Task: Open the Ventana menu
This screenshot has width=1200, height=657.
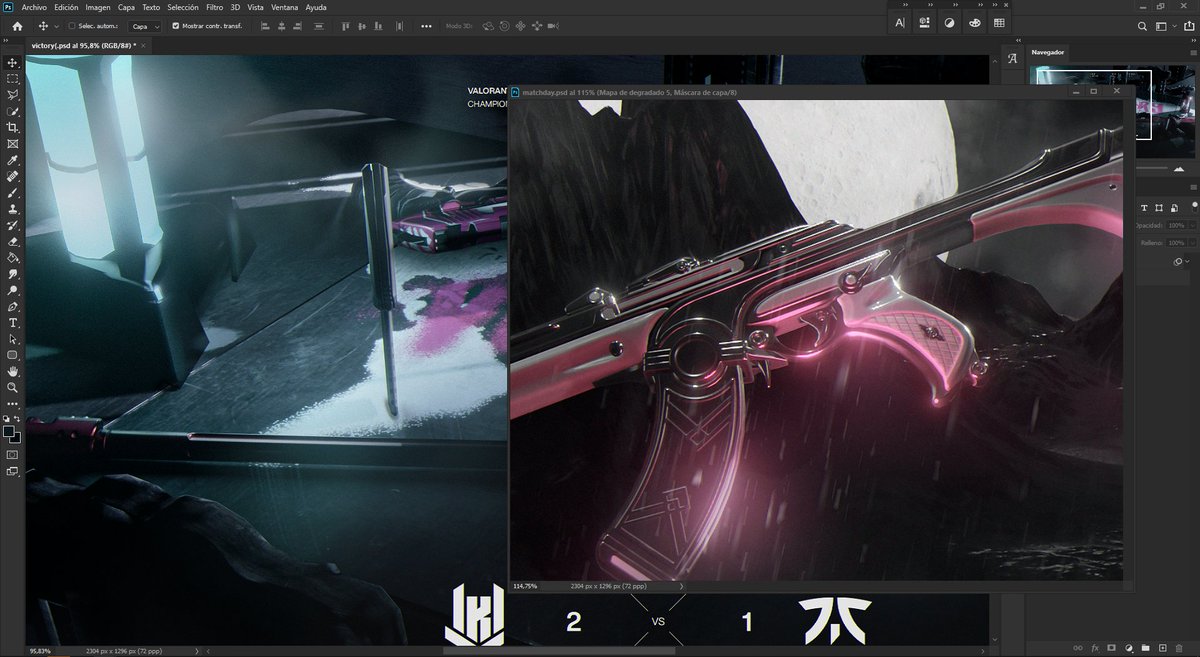Action: point(284,7)
